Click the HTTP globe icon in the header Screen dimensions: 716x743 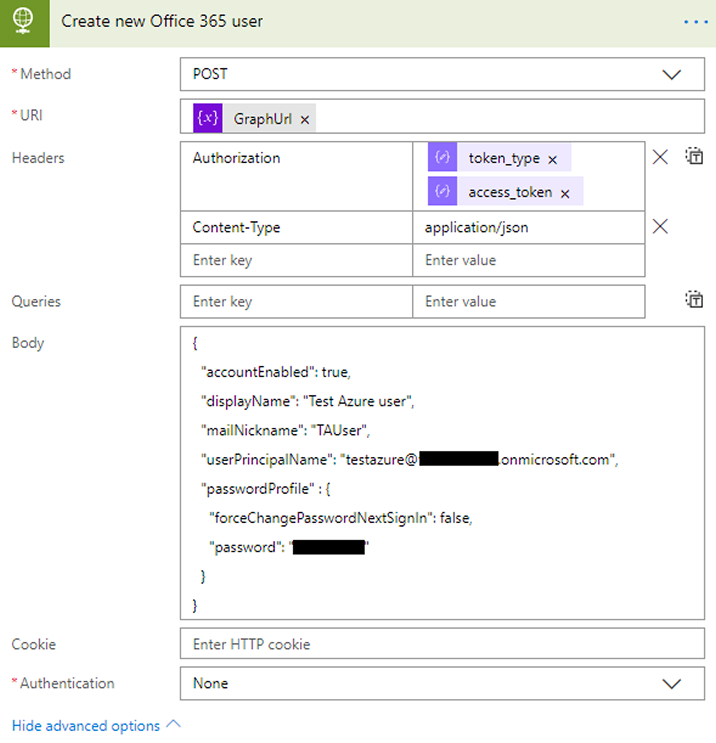(24, 22)
